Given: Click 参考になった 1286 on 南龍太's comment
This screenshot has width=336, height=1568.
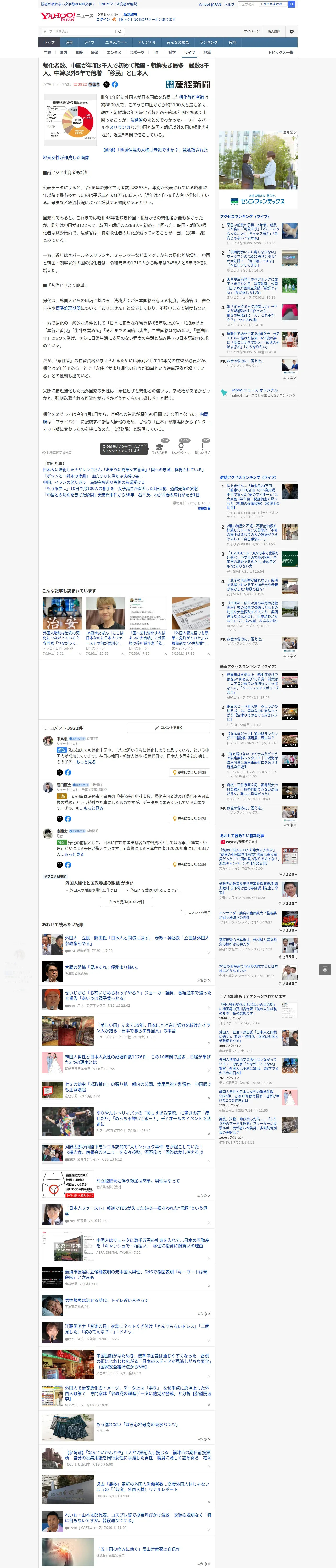Looking at the screenshot, I should [x=190, y=864].
